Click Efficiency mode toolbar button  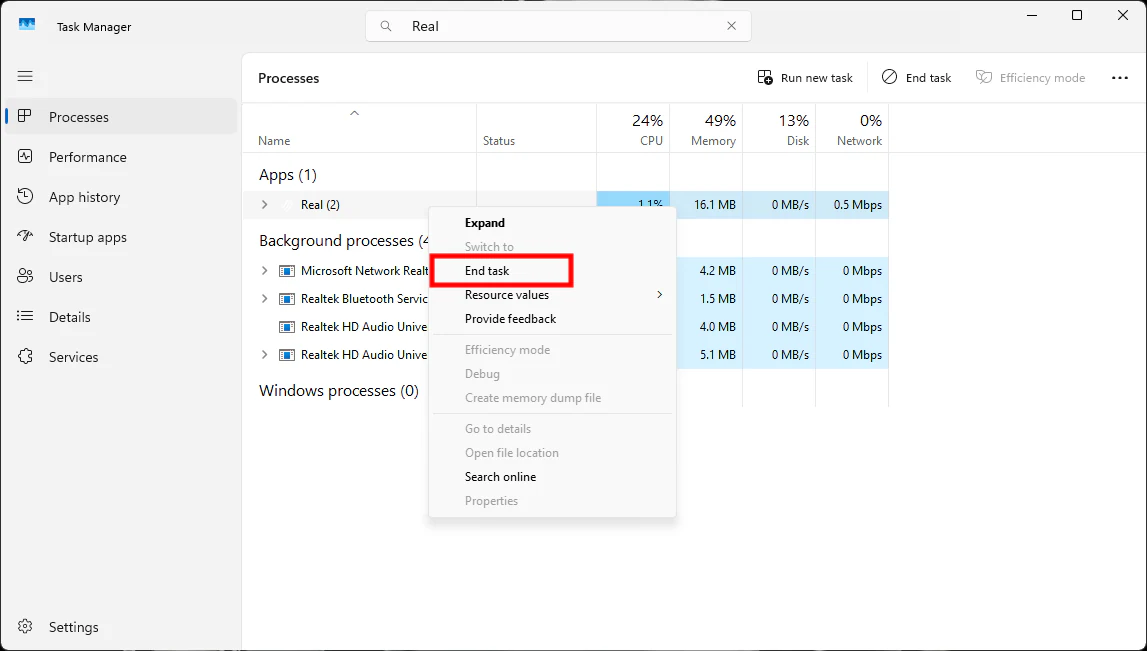[1030, 78]
